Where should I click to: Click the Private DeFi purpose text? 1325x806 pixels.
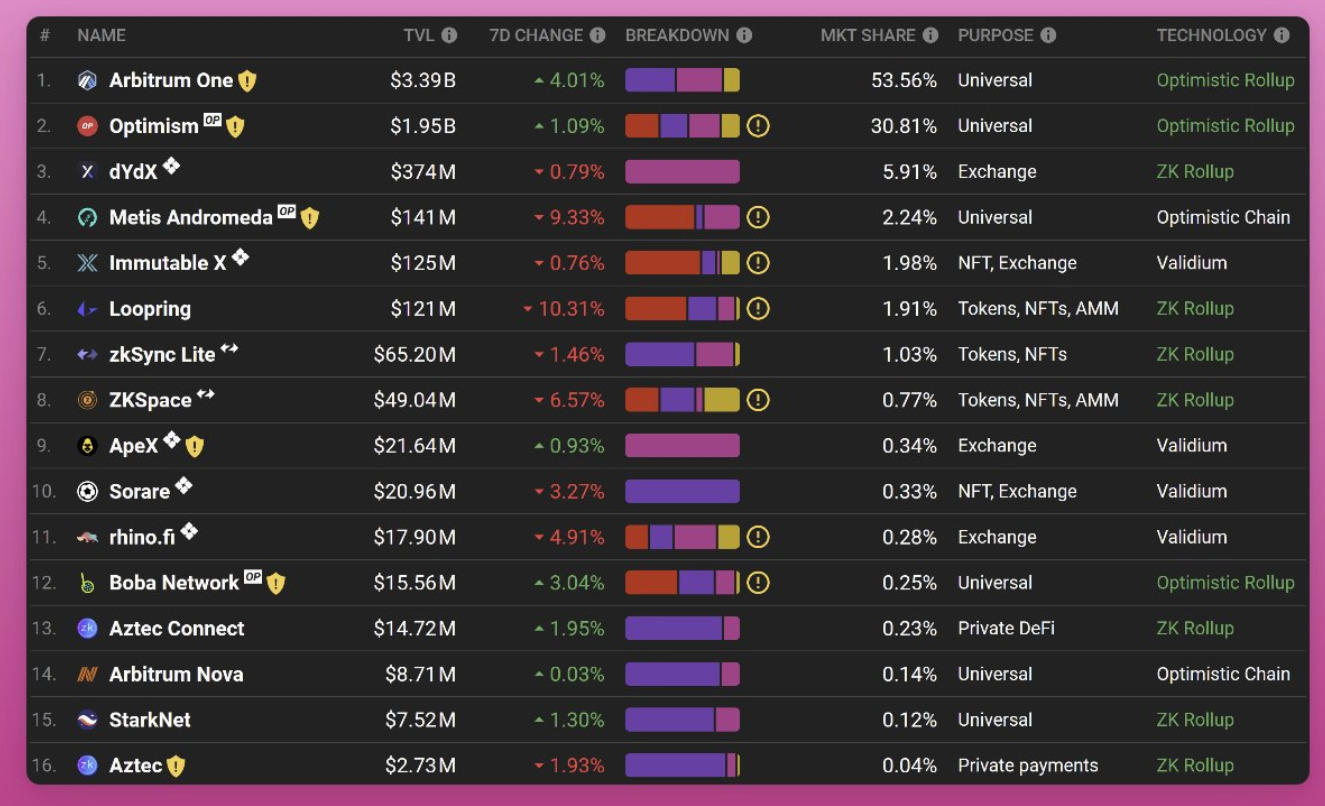point(1006,629)
